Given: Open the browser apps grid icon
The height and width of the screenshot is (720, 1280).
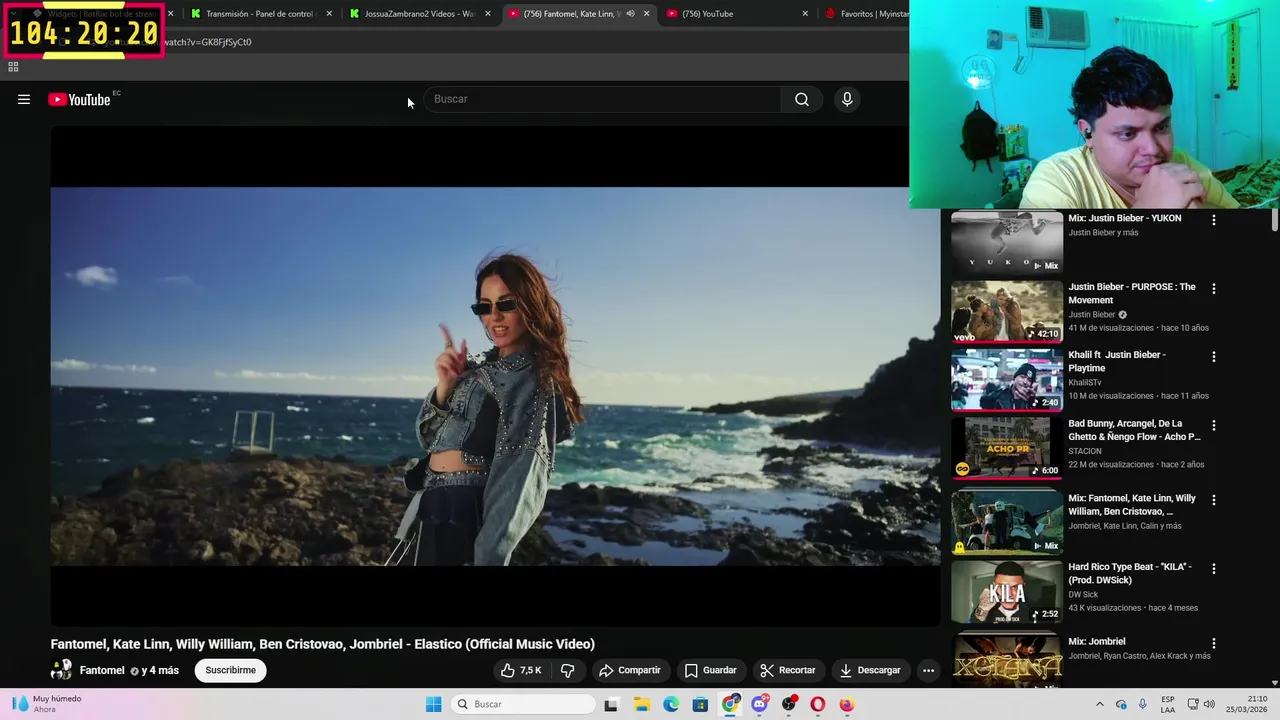Looking at the screenshot, I should (13, 67).
